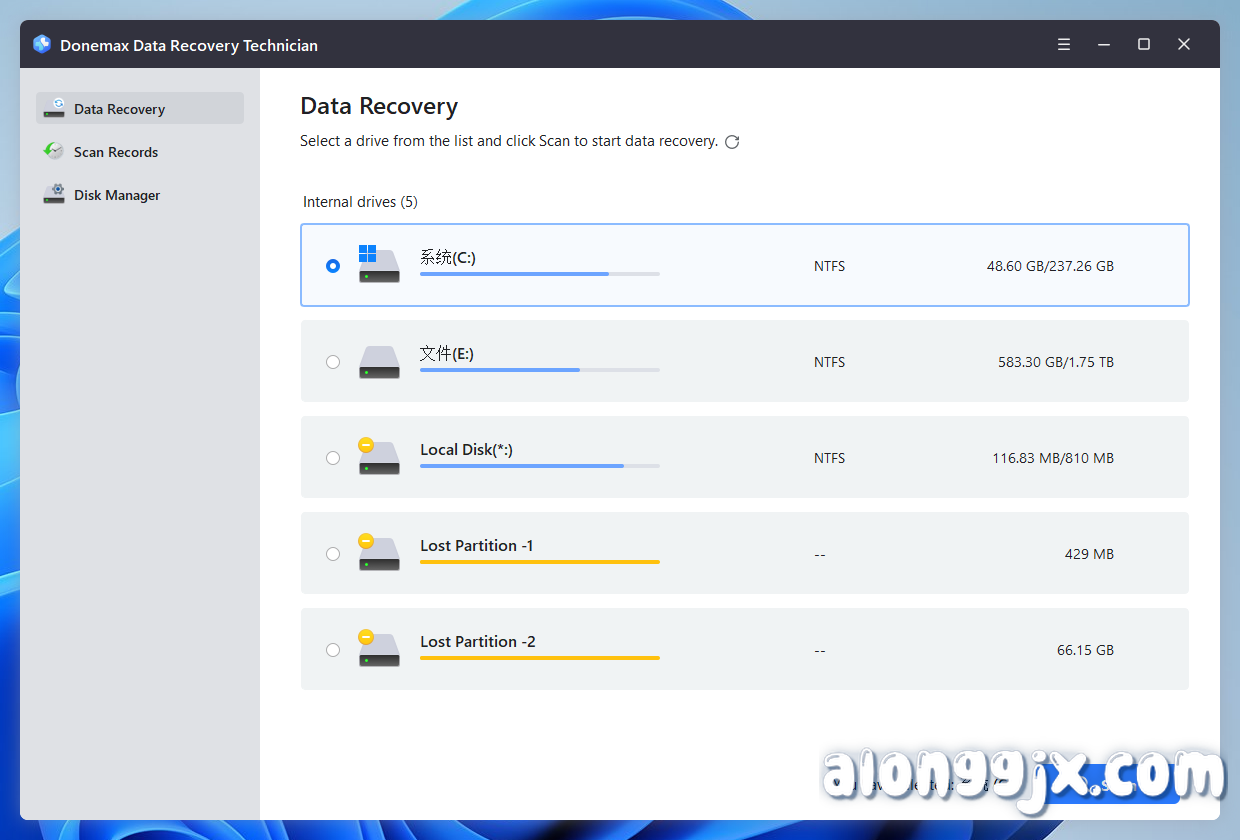Click the lost partition icon beside Lost Partition -1
Viewport: 1240px width, 840px height.
[379, 553]
